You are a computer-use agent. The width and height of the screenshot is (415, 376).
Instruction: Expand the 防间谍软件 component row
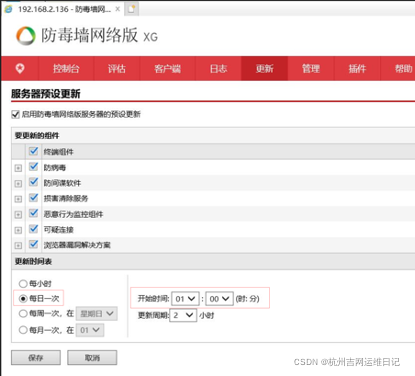[x=18, y=184]
